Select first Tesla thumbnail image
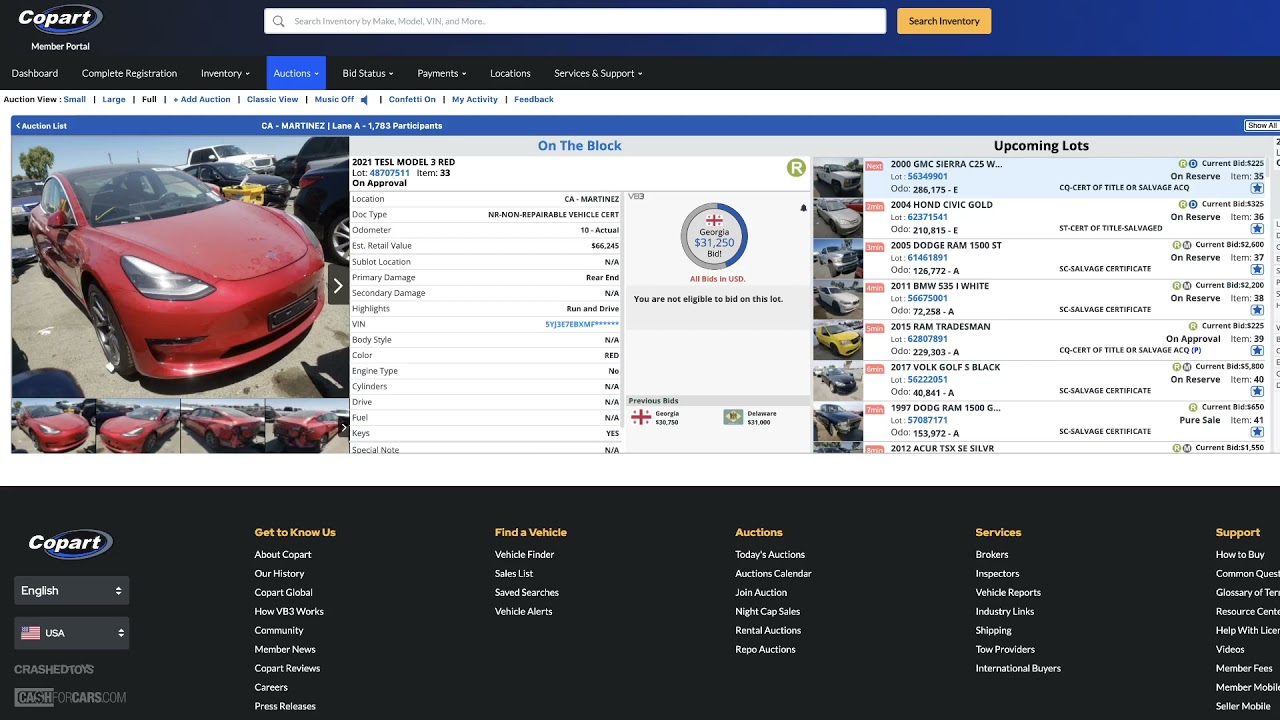This screenshot has height=720, width=1280. pyautogui.click(x=54, y=426)
